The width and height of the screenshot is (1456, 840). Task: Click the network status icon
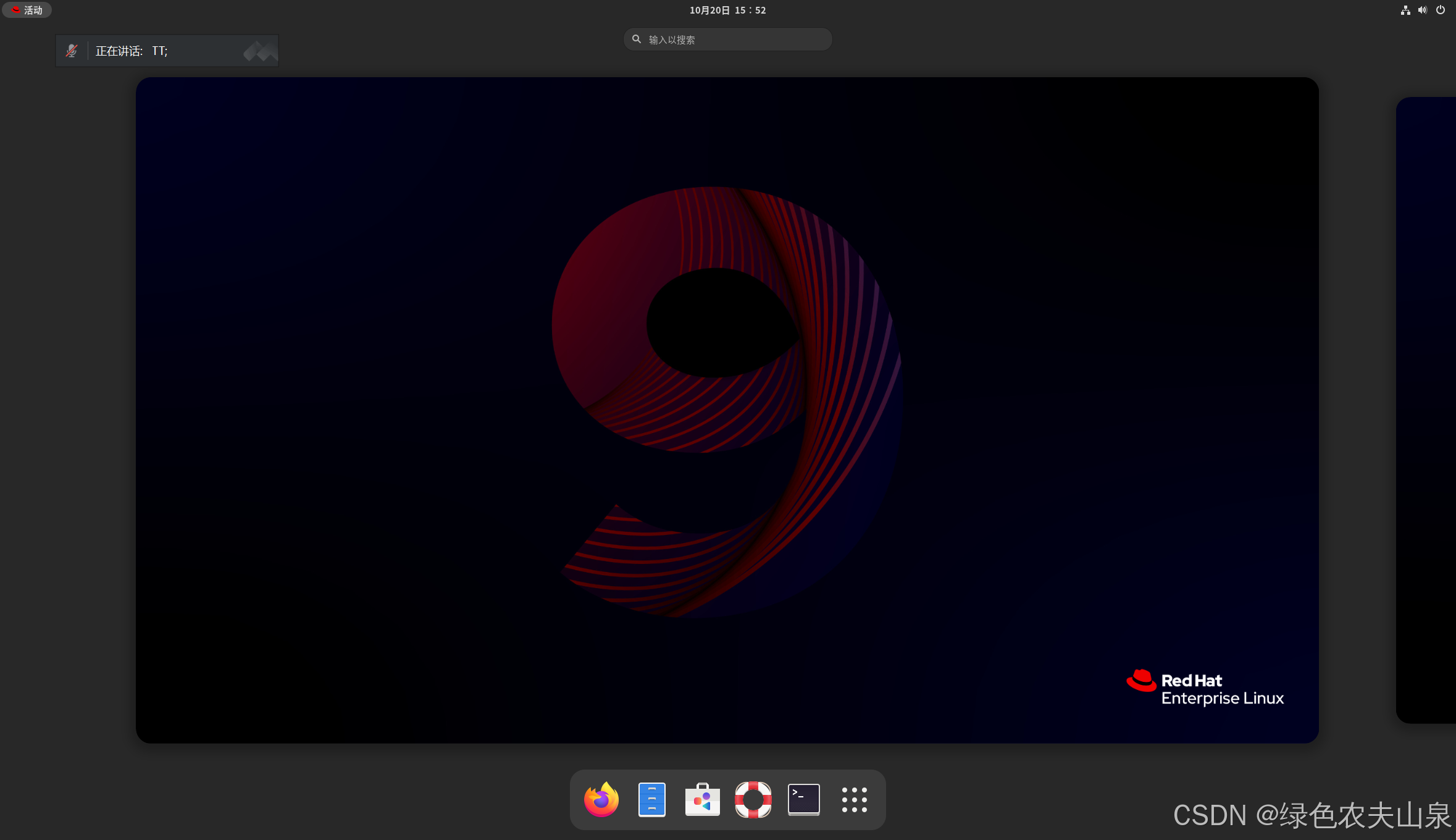click(x=1405, y=10)
